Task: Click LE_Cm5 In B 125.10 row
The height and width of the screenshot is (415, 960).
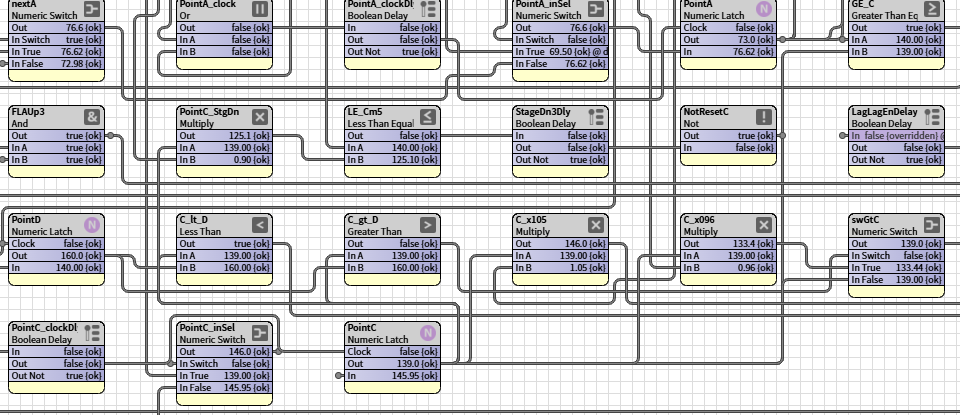Action: pyautogui.click(x=392, y=160)
